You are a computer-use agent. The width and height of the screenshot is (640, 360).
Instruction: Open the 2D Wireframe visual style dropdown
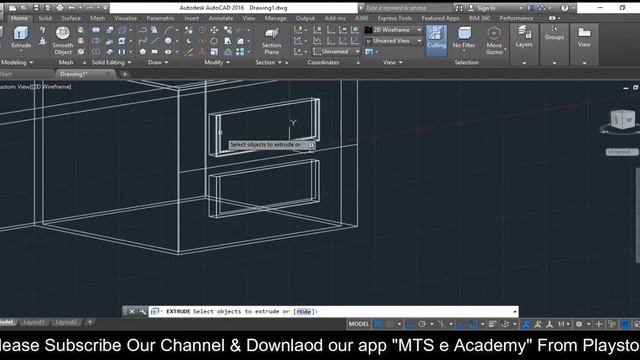[393, 30]
